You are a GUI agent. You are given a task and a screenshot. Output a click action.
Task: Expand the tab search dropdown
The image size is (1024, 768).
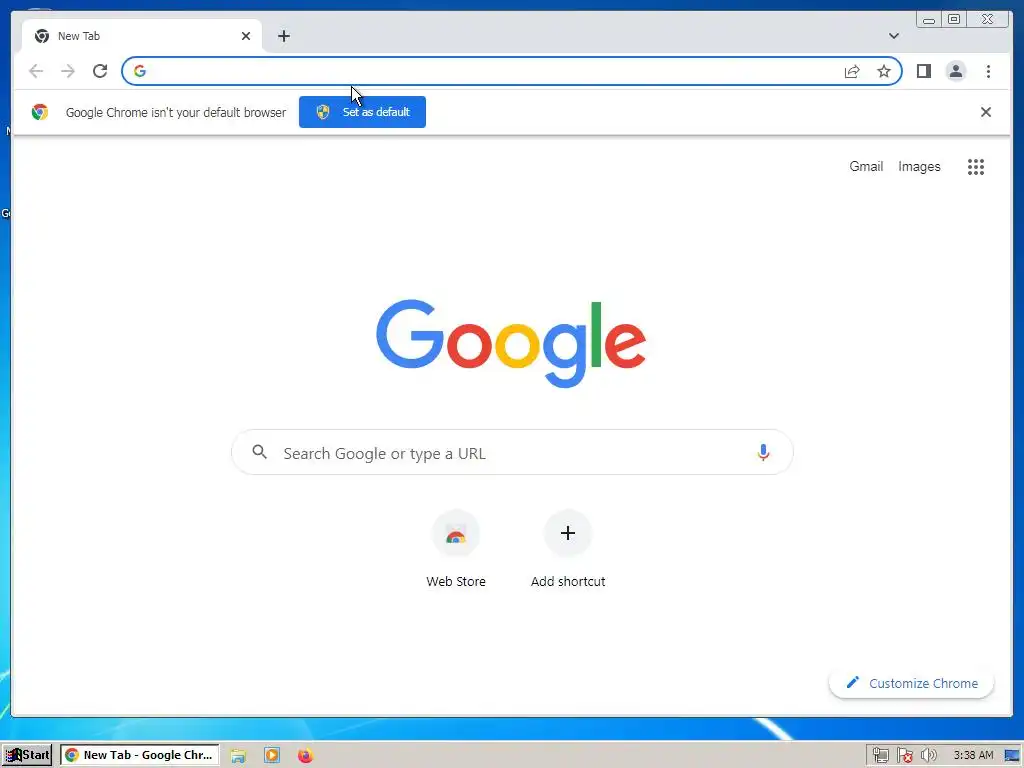pos(893,36)
